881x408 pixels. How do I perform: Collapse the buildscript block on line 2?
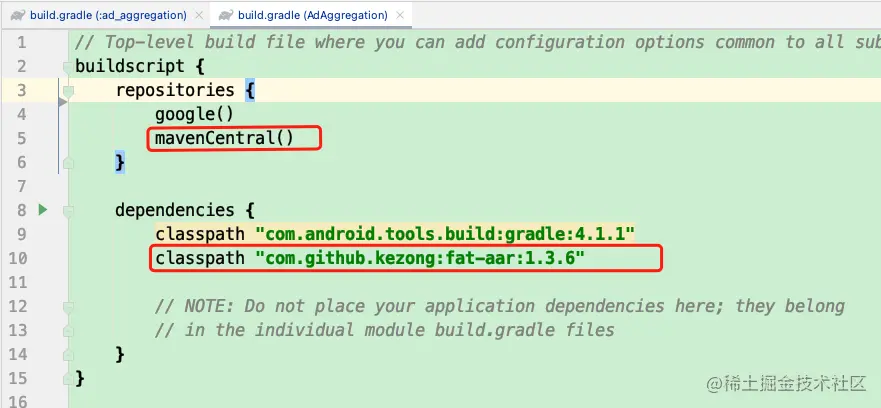coord(68,66)
